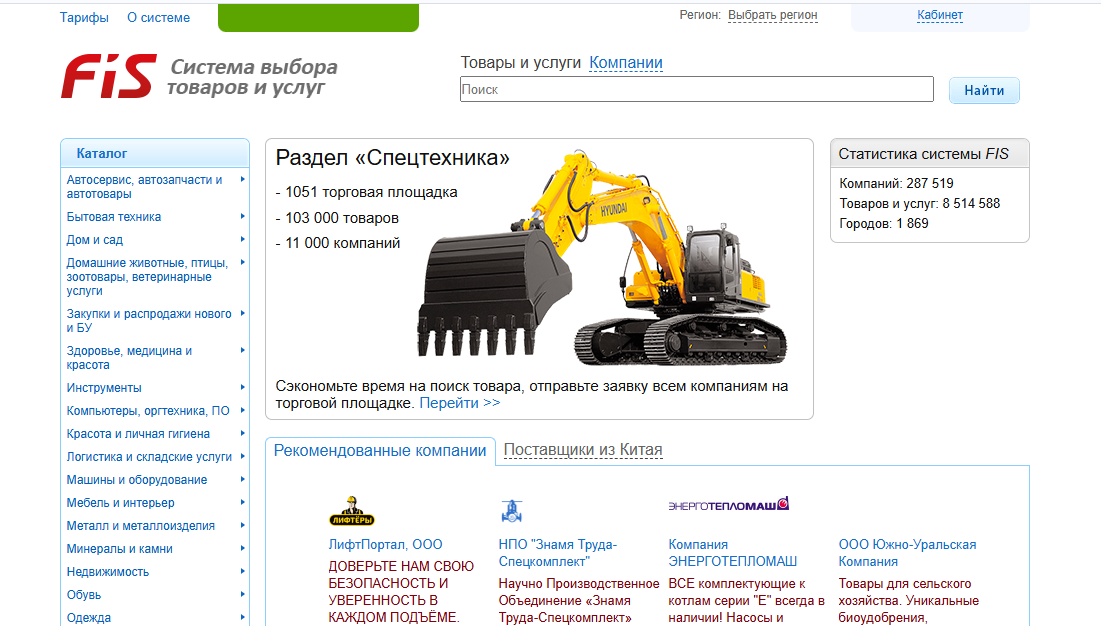
Task: Click the Найти search button
Action: point(984,91)
